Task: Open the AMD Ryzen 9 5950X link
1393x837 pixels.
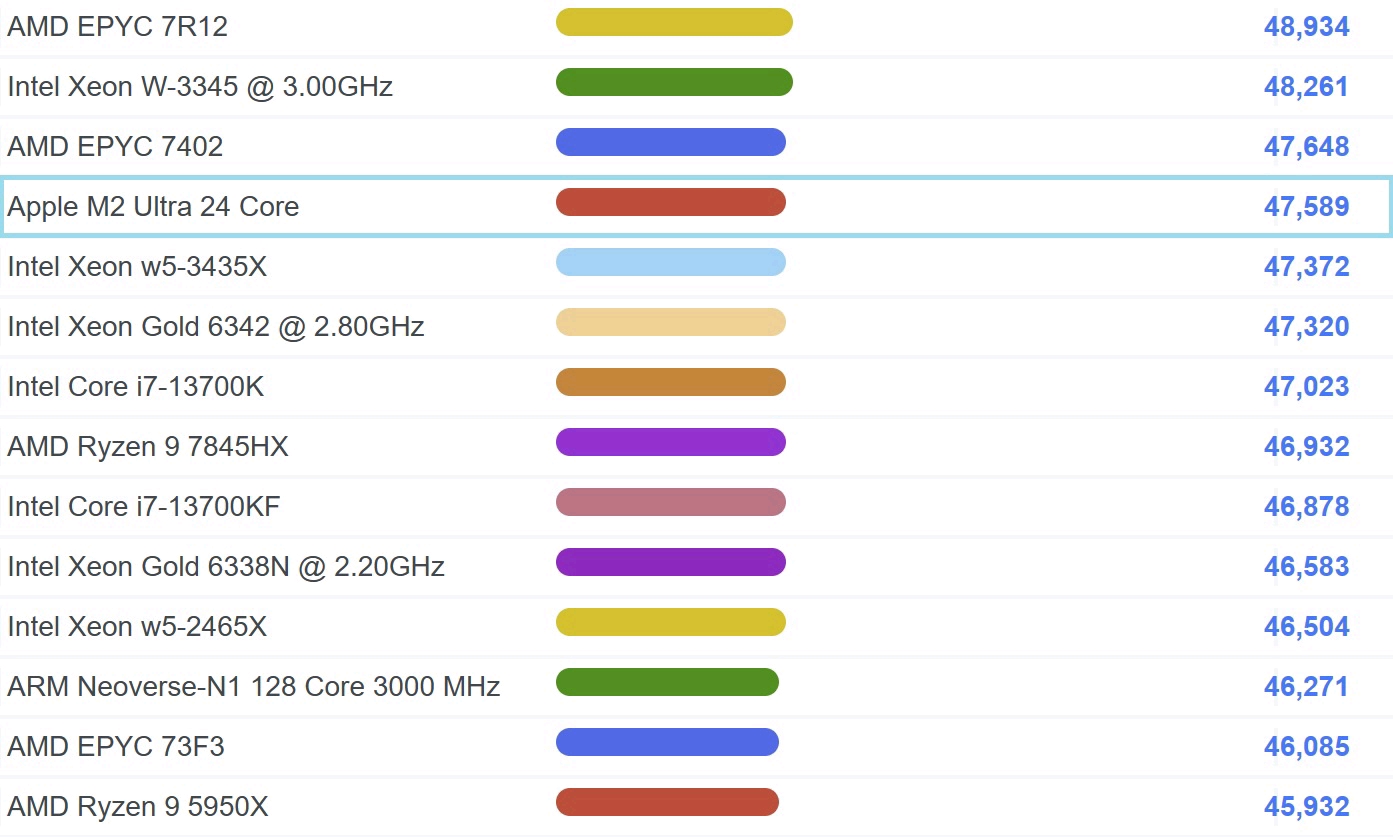Action: tap(138, 807)
